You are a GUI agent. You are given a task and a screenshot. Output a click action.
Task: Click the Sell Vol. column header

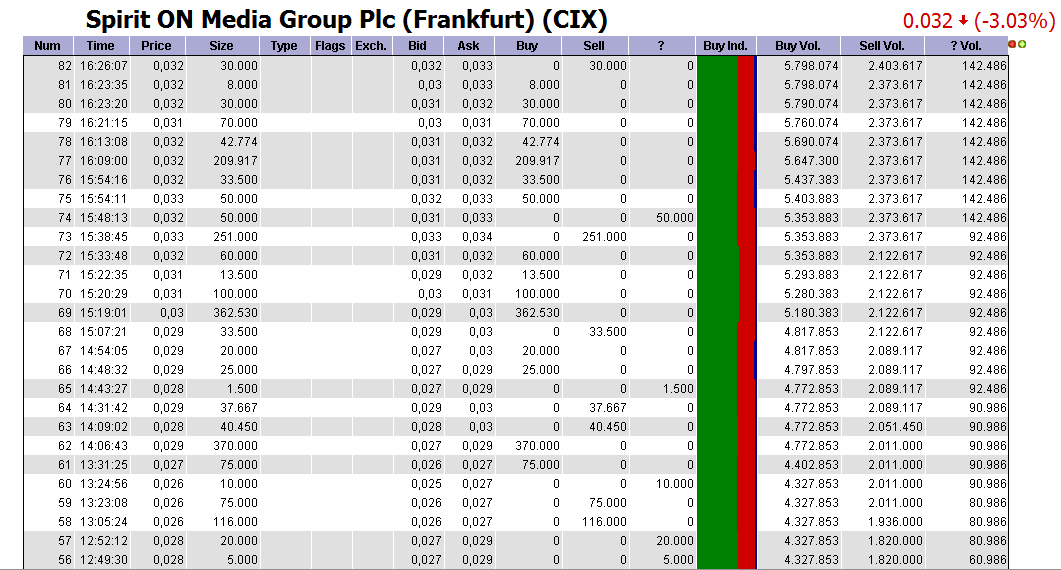pos(882,46)
